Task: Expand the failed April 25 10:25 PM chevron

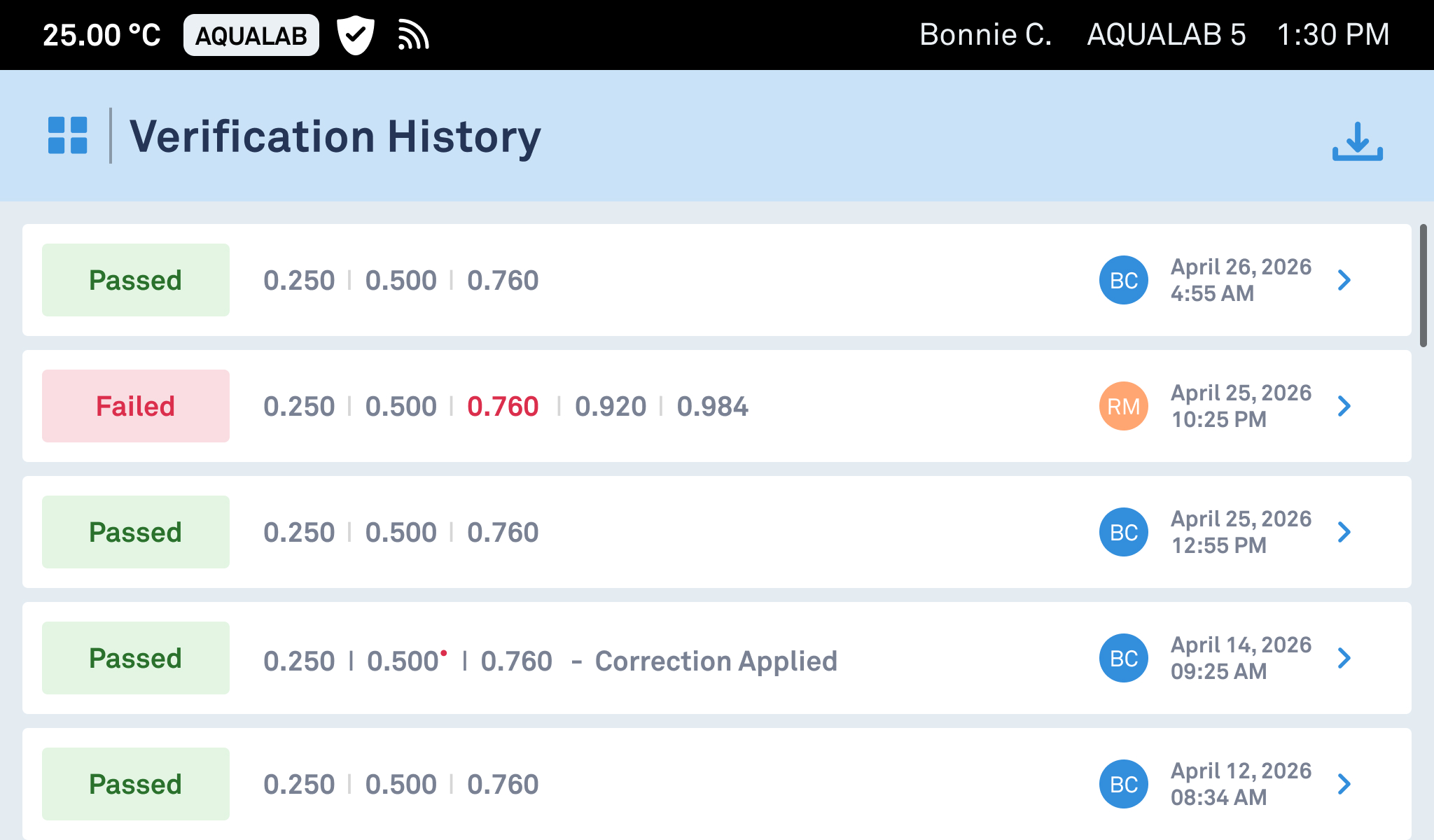Action: (x=1344, y=406)
